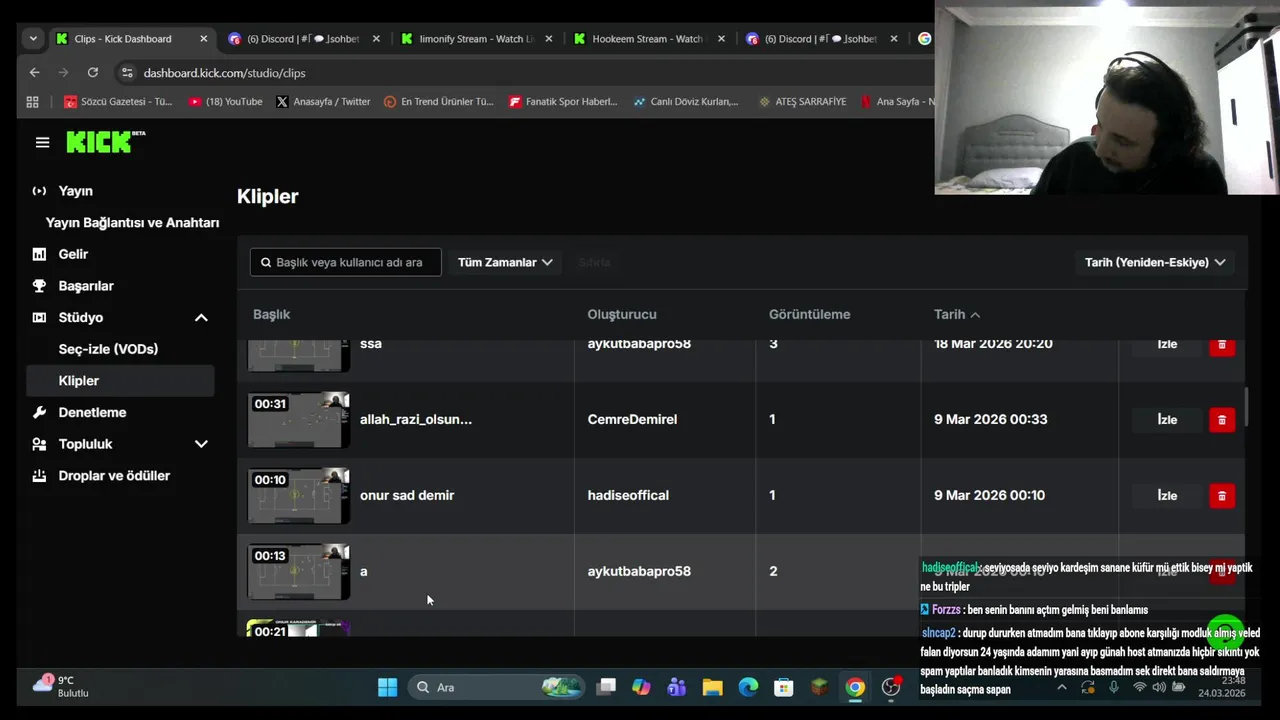Select Klipler in the sidebar
Image resolution: width=1280 pixels, height=720 pixels.
tap(121, 381)
